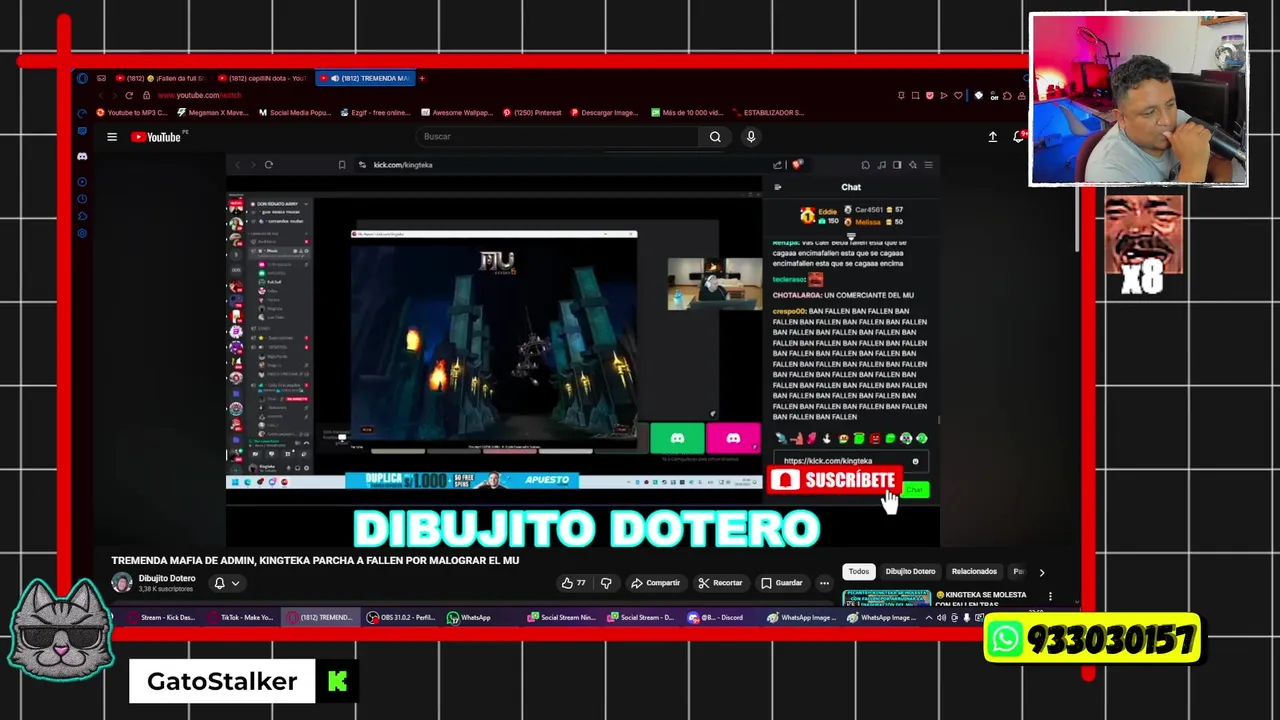Click the YouTube logo to go home
1280x720 pixels.
coord(157,137)
